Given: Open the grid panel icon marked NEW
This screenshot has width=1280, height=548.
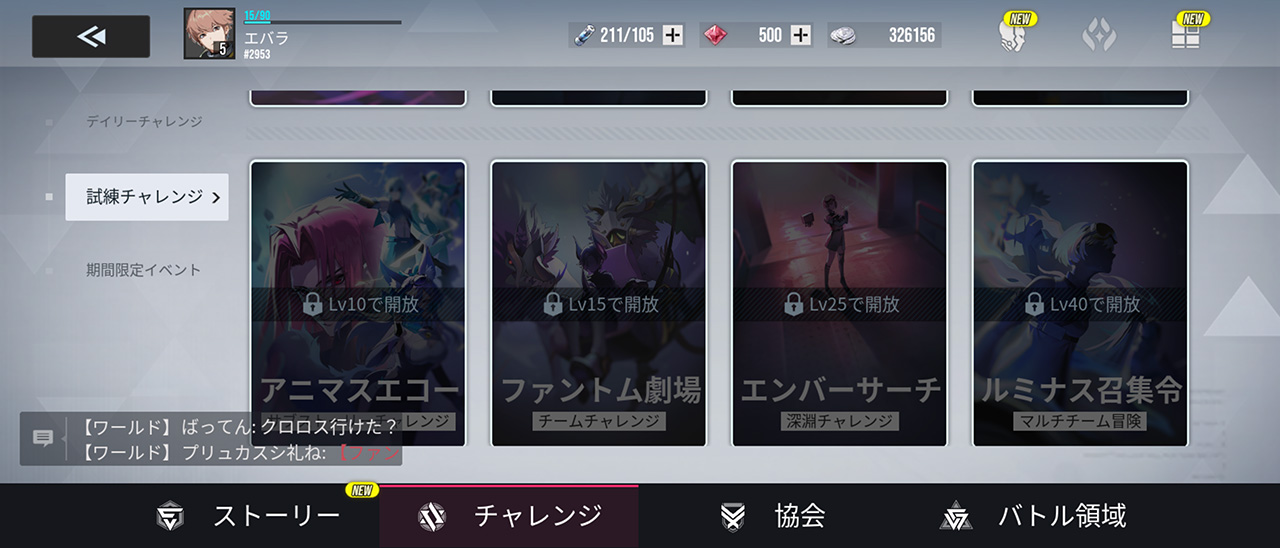Looking at the screenshot, I should pyautogui.click(x=1186, y=35).
